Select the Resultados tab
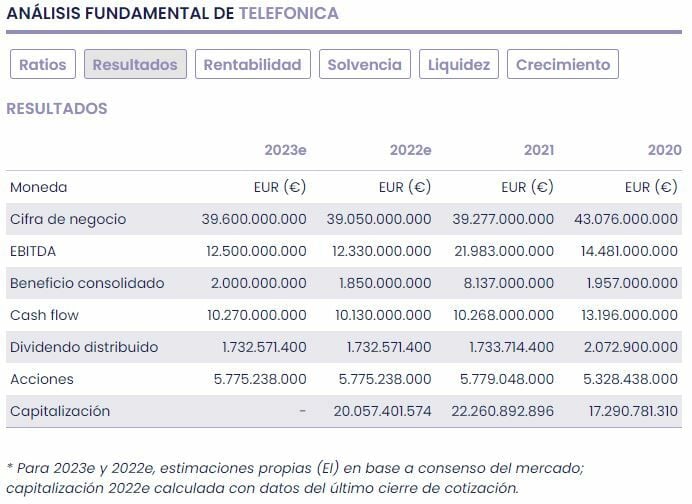This screenshot has height=504, width=692. (x=135, y=65)
